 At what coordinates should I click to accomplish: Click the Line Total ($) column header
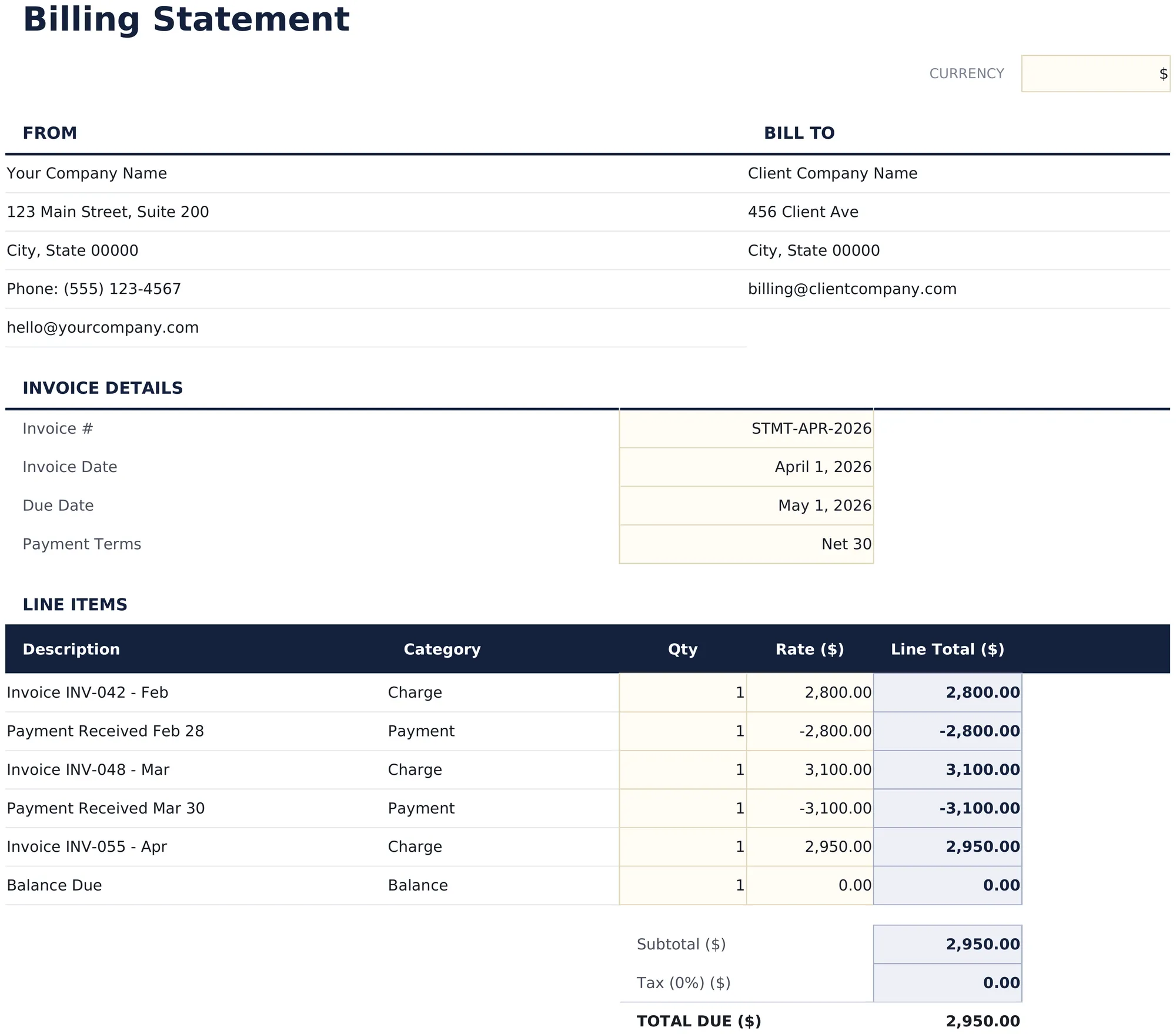(x=947, y=649)
